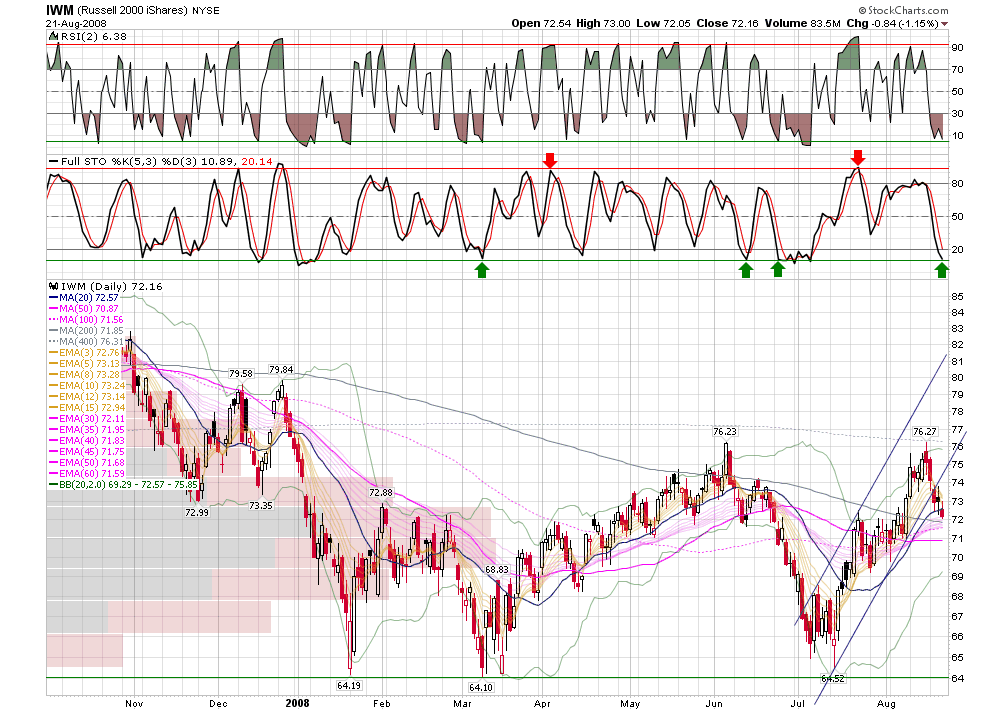Click the red arrow above late-July stochastic peak
This screenshot has width=990, height=709.
(x=857, y=158)
